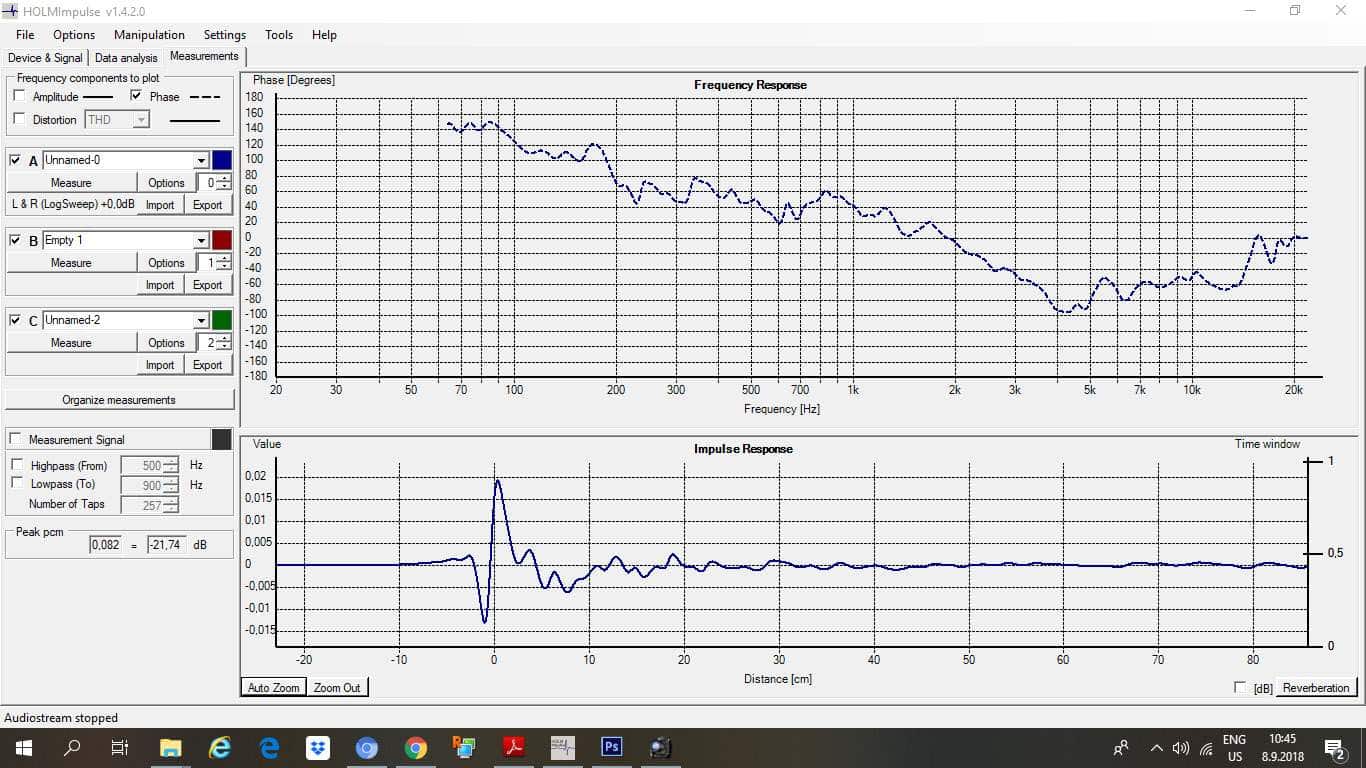This screenshot has height=768, width=1366.
Task: Open Task View in the taskbar
Action: (120, 747)
